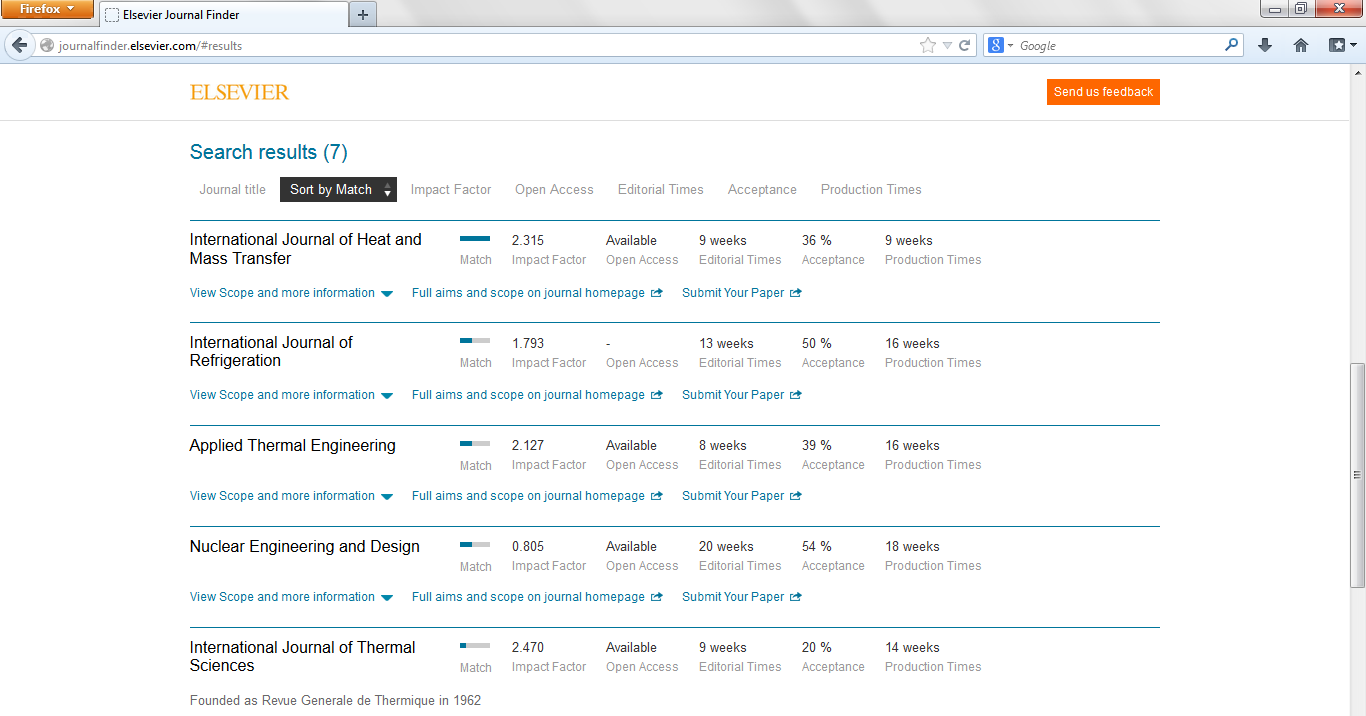1366x716 pixels.
Task: Sort results by Acceptance
Action: 762,190
